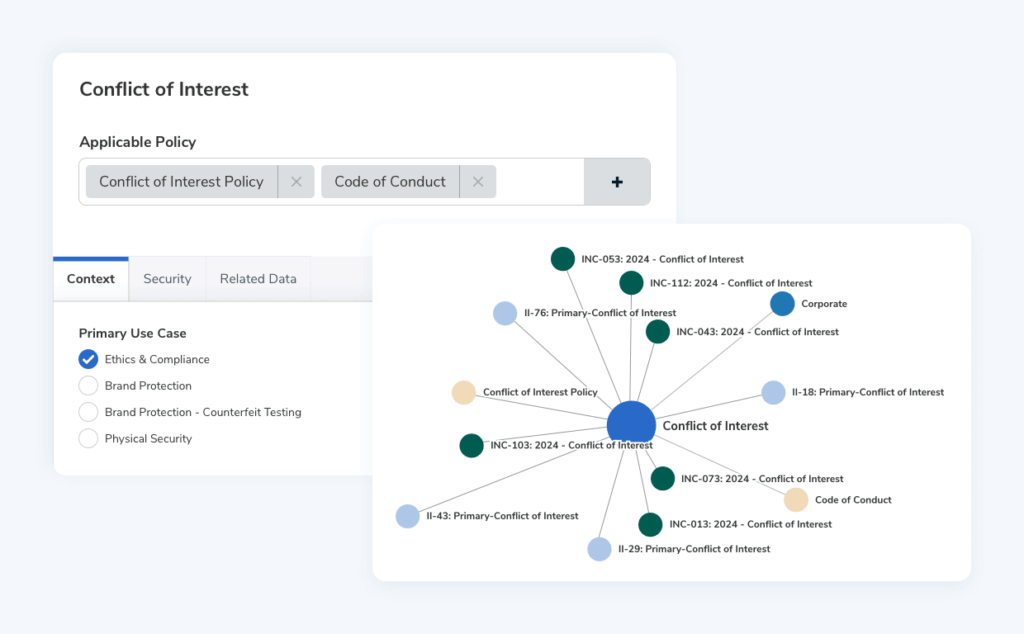Select the INC-053: 2024 incident node
The height and width of the screenshot is (634, 1024).
(x=562, y=258)
